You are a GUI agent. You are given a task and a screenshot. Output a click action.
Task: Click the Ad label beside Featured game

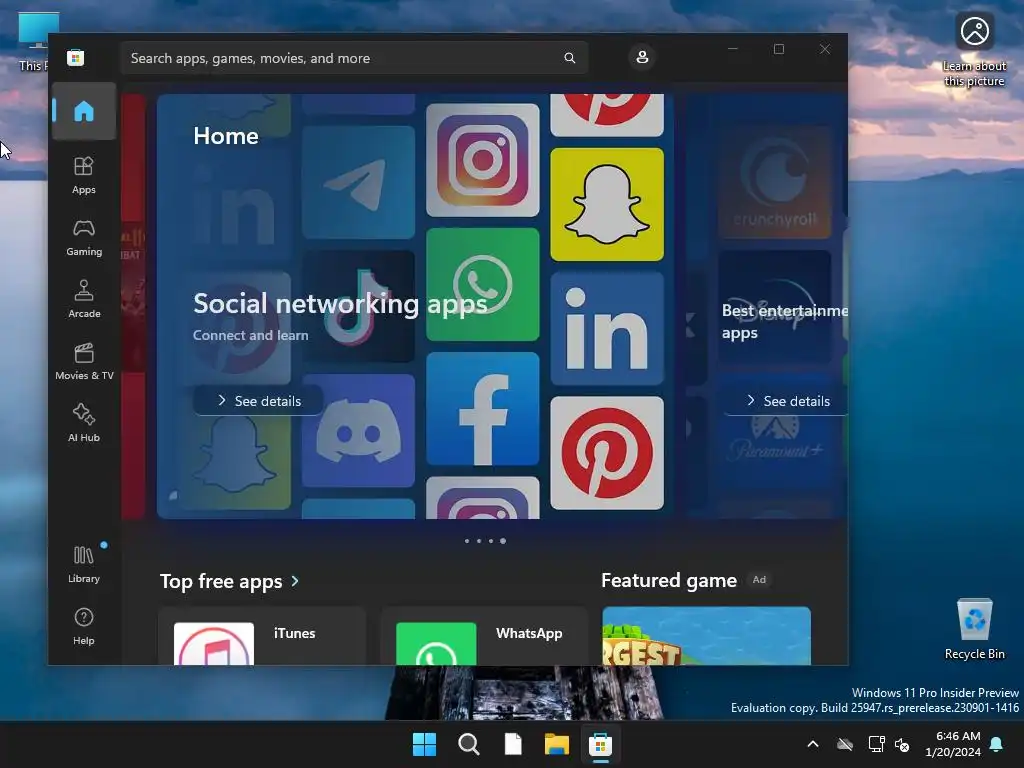coord(759,580)
